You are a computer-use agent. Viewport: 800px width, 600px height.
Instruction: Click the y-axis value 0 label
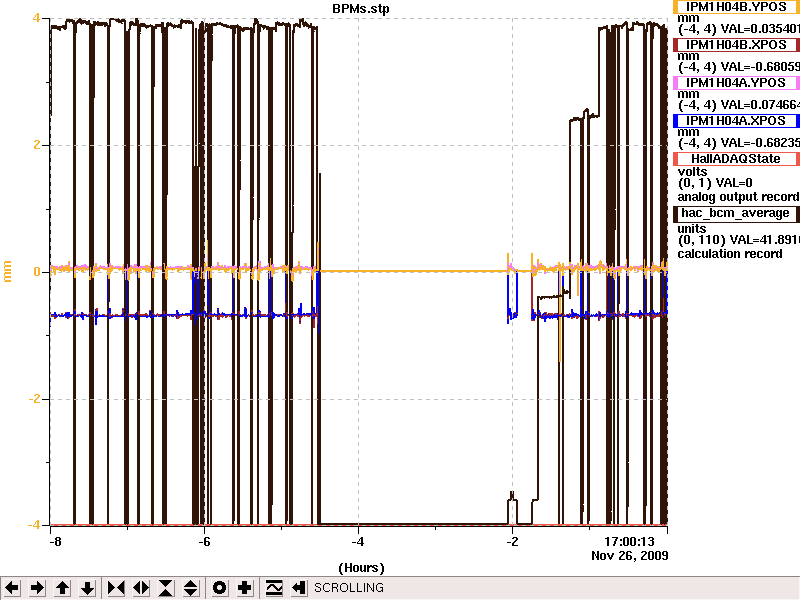click(37, 272)
